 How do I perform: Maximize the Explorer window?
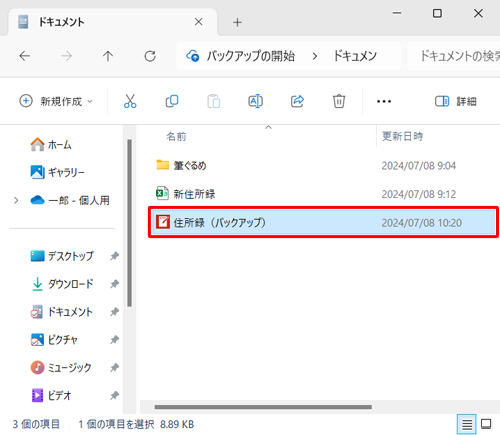click(x=437, y=13)
